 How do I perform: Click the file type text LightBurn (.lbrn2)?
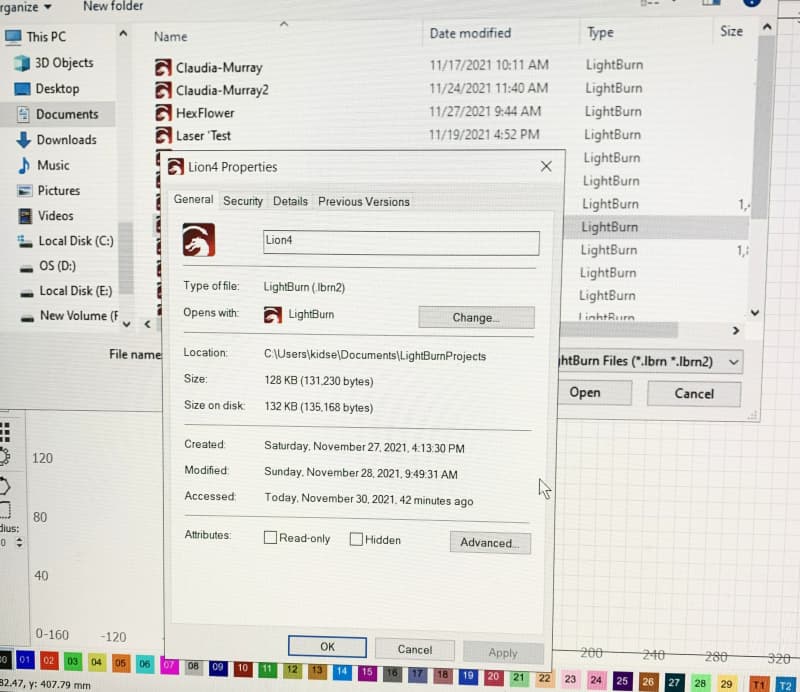[x=304, y=287]
